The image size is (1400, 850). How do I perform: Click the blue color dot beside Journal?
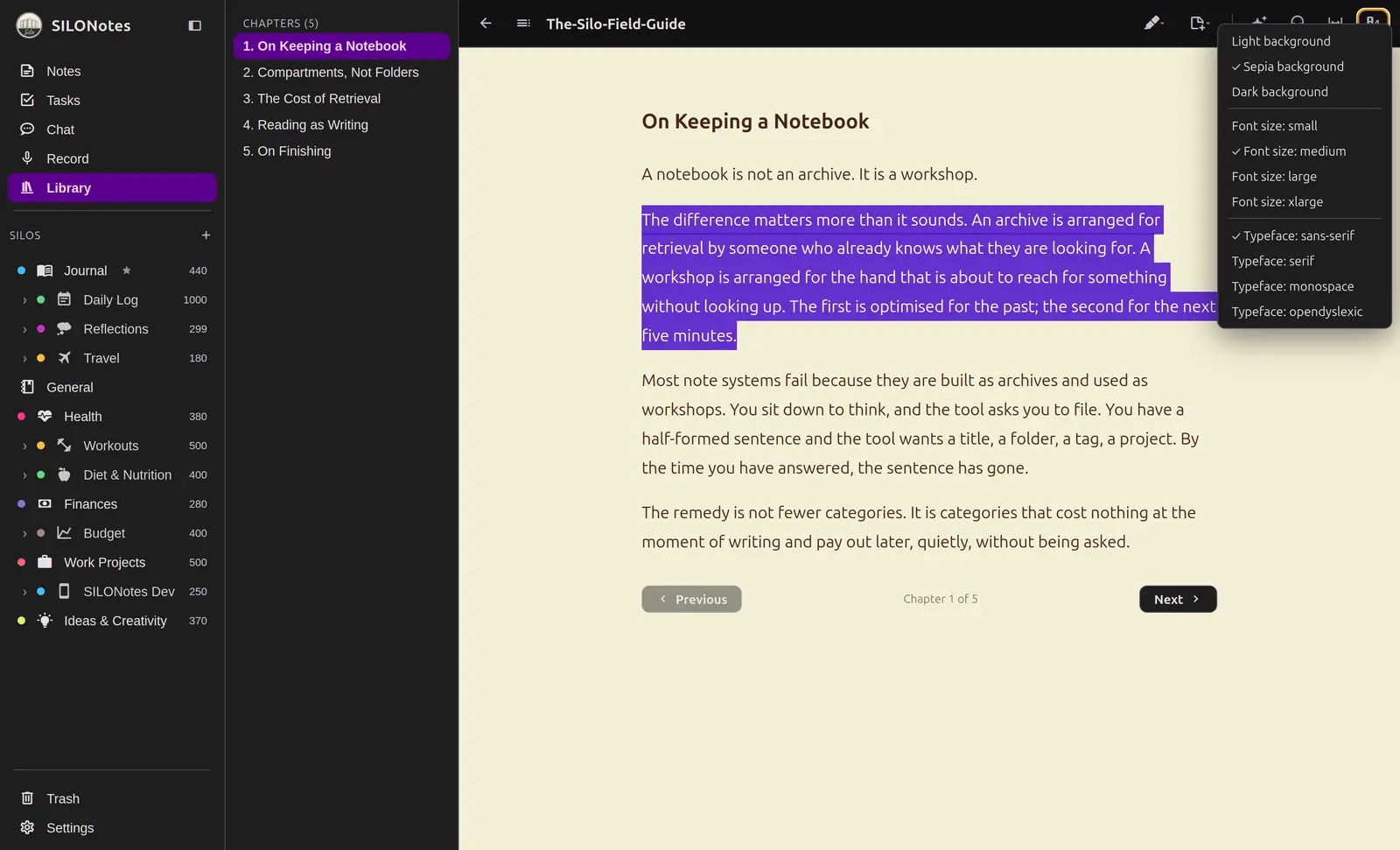tap(21, 270)
